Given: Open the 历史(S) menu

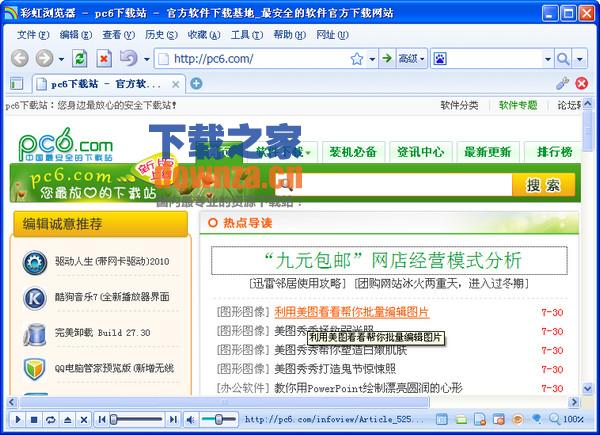Looking at the screenshot, I should 161,35.
